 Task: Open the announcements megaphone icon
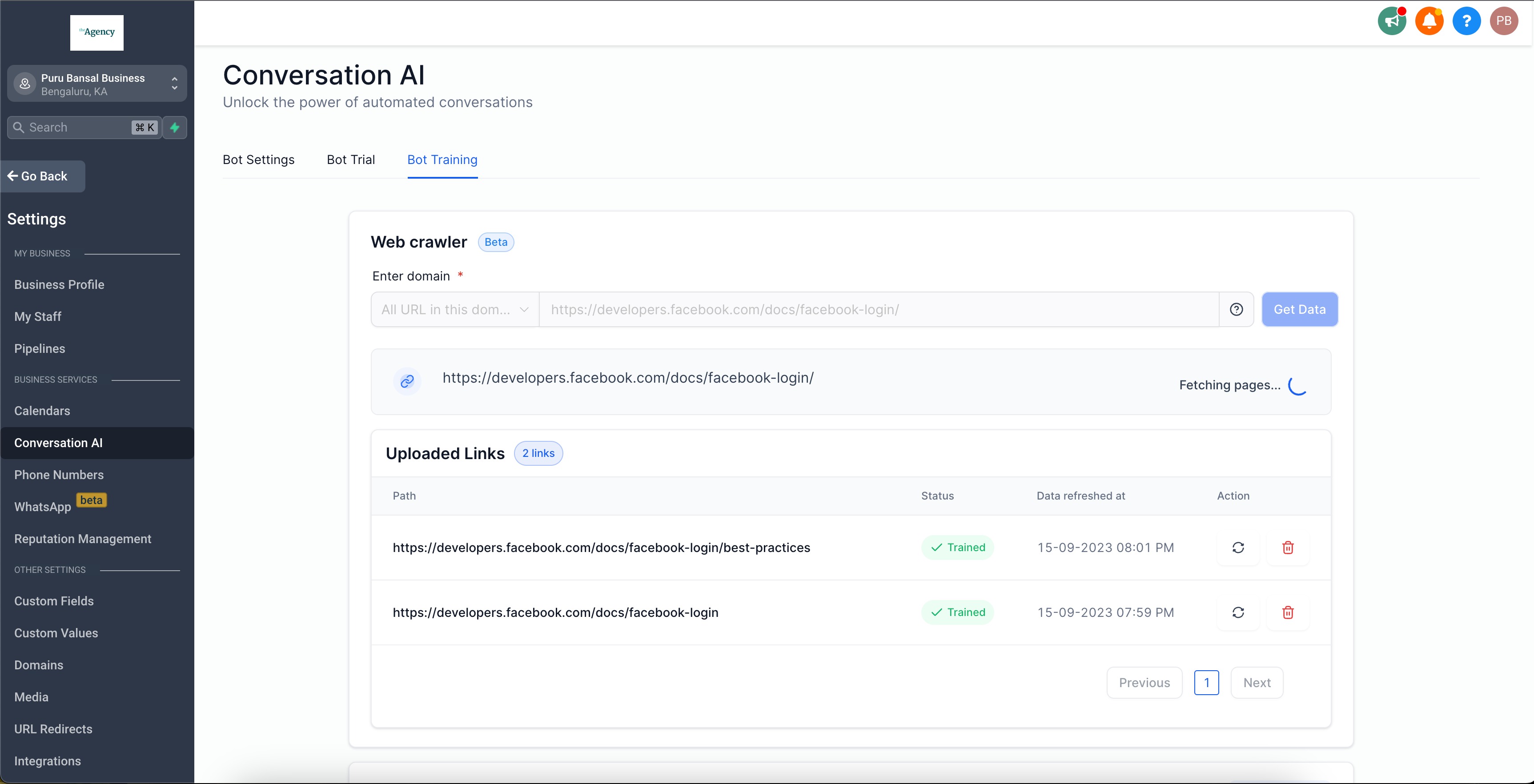click(x=1392, y=21)
